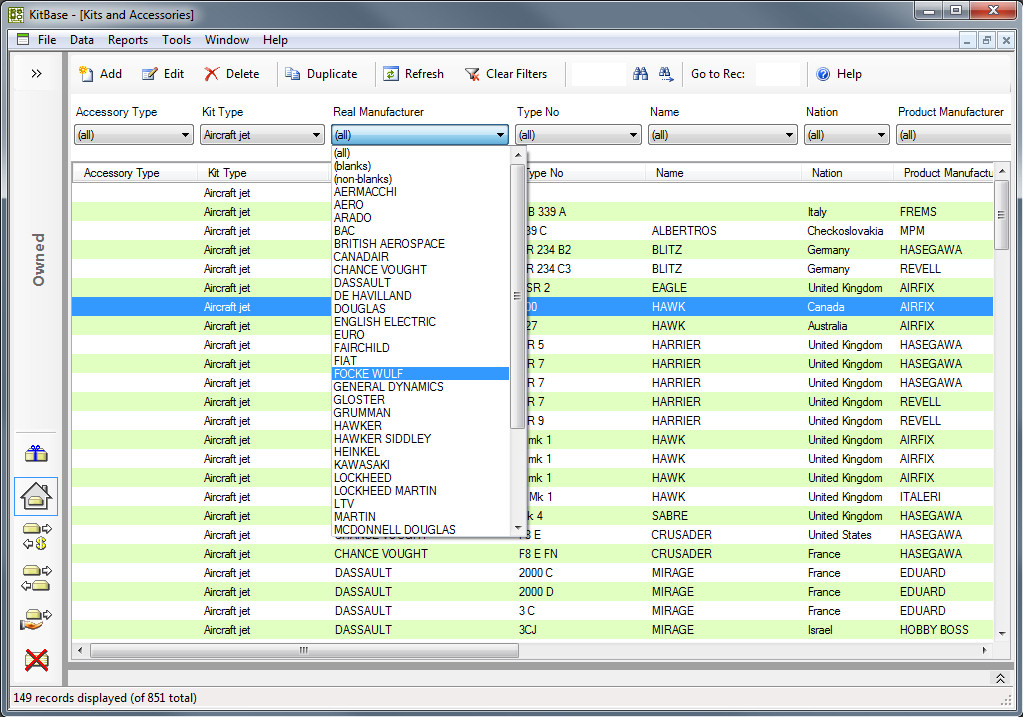This screenshot has width=1023, height=717.
Task: Click the Go to Rec input field
Action: (x=778, y=74)
